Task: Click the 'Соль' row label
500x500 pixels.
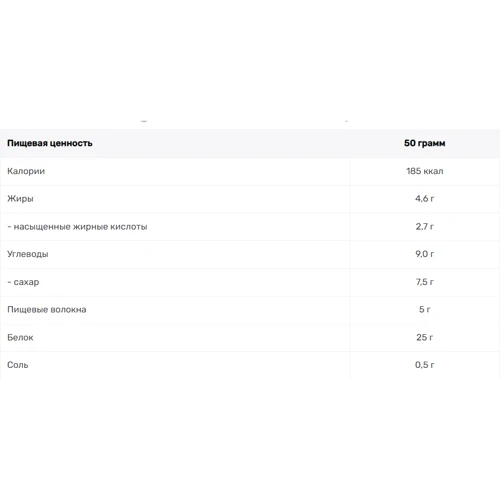Action: [x=18, y=365]
